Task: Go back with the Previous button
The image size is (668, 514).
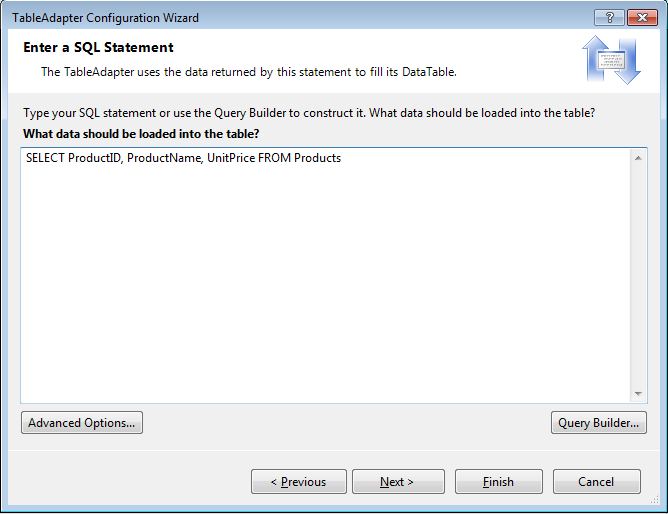Action: 299,482
